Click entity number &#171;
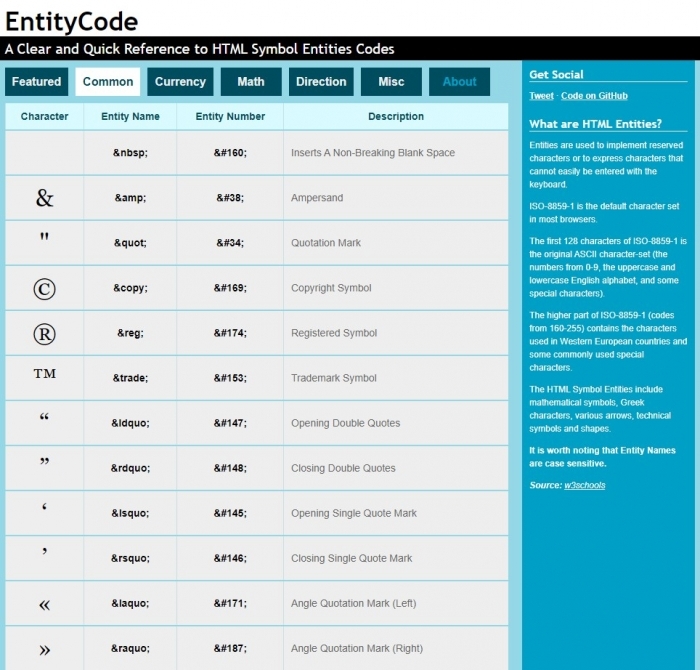Viewport: 700px width, 670px height. pyautogui.click(x=230, y=603)
